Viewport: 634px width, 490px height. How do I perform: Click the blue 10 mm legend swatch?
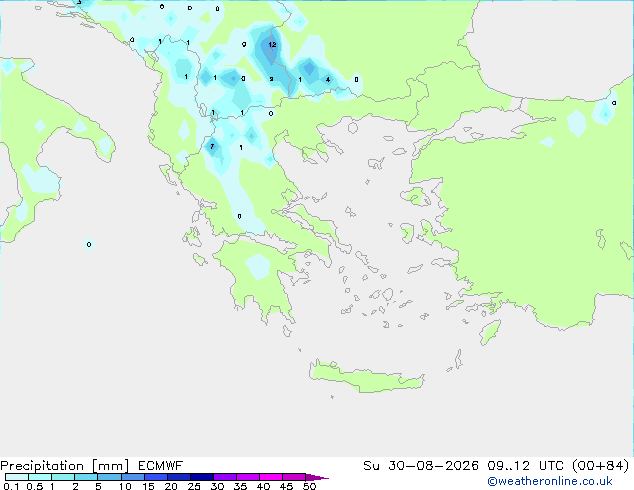pyautogui.click(x=132, y=477)
